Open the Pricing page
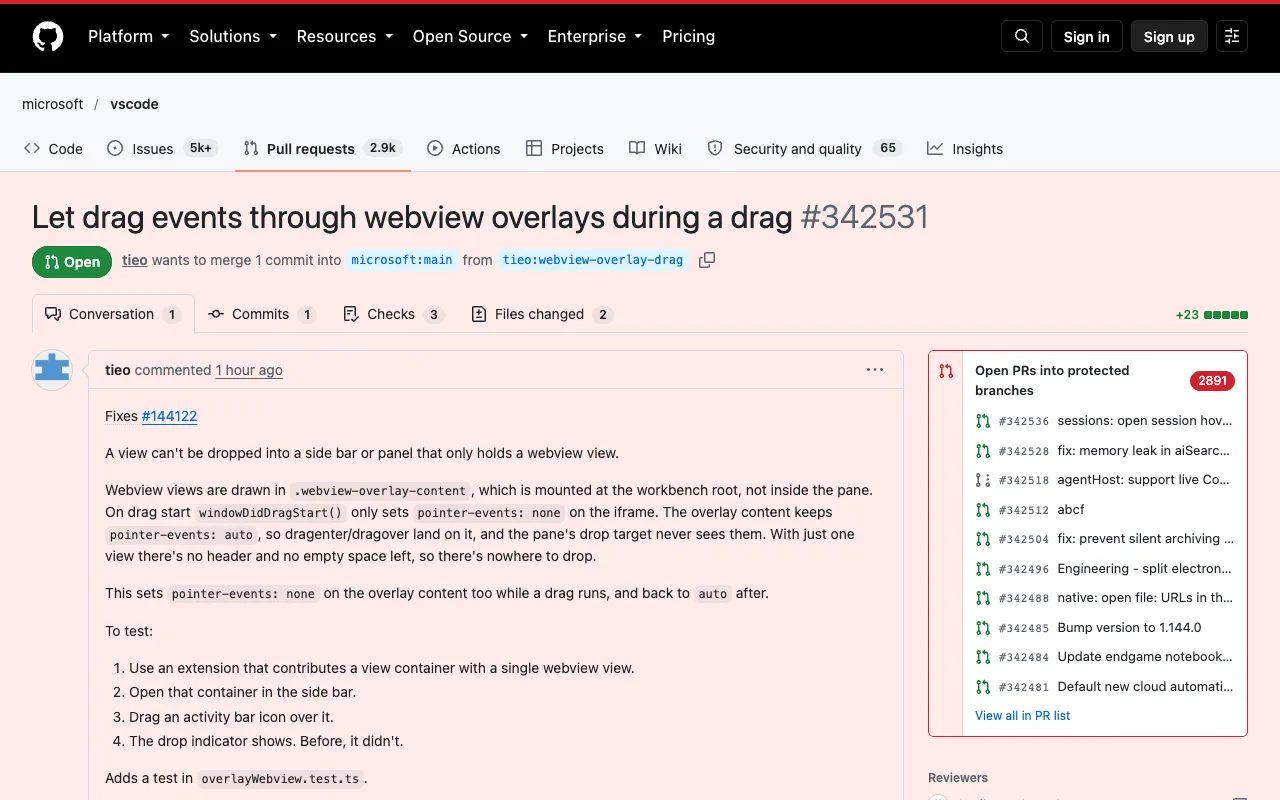The width and height of the screenshot is (1280, 800). point(689,37)
